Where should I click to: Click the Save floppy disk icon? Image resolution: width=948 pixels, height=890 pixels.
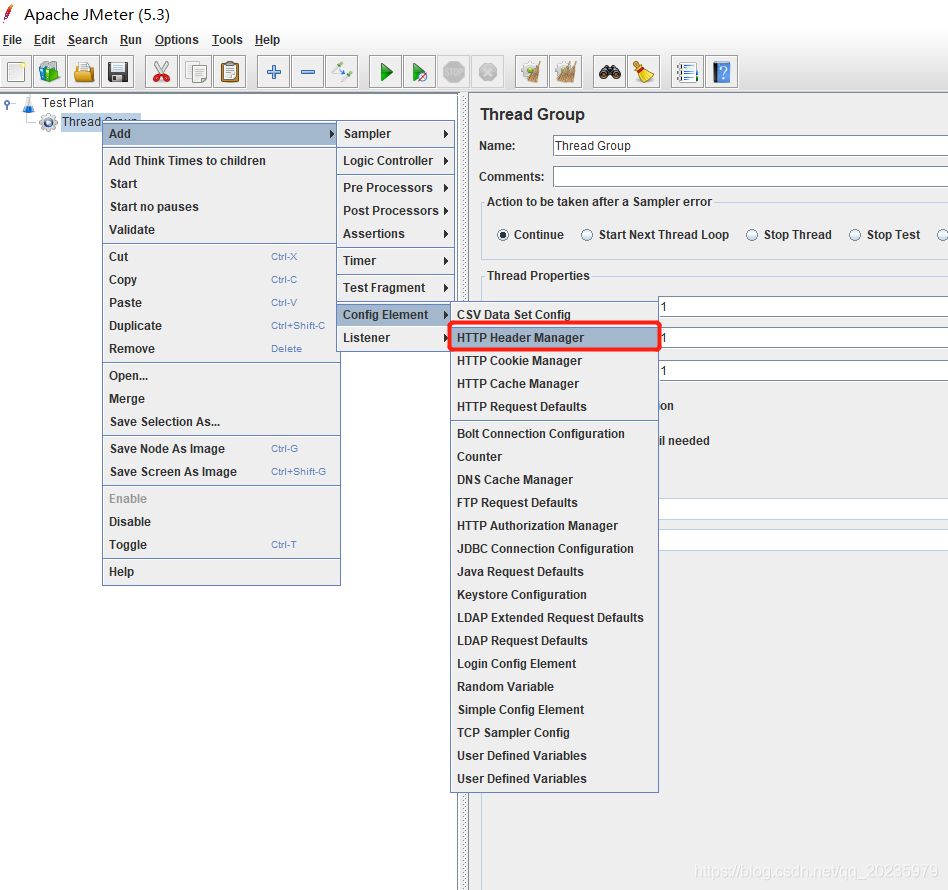[x=118, y=72]
